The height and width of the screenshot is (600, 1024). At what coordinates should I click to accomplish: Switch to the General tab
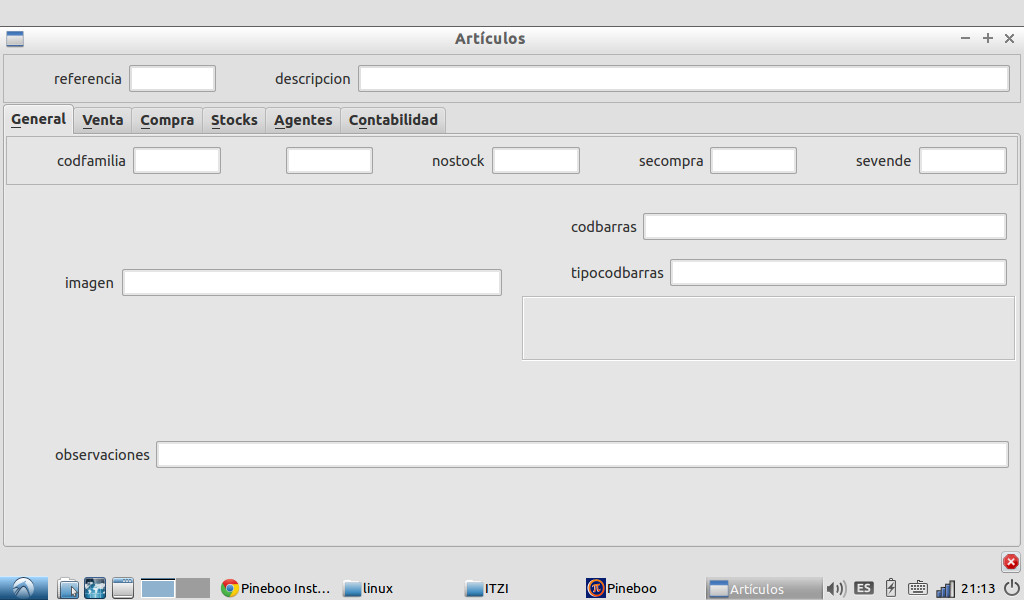39,119
